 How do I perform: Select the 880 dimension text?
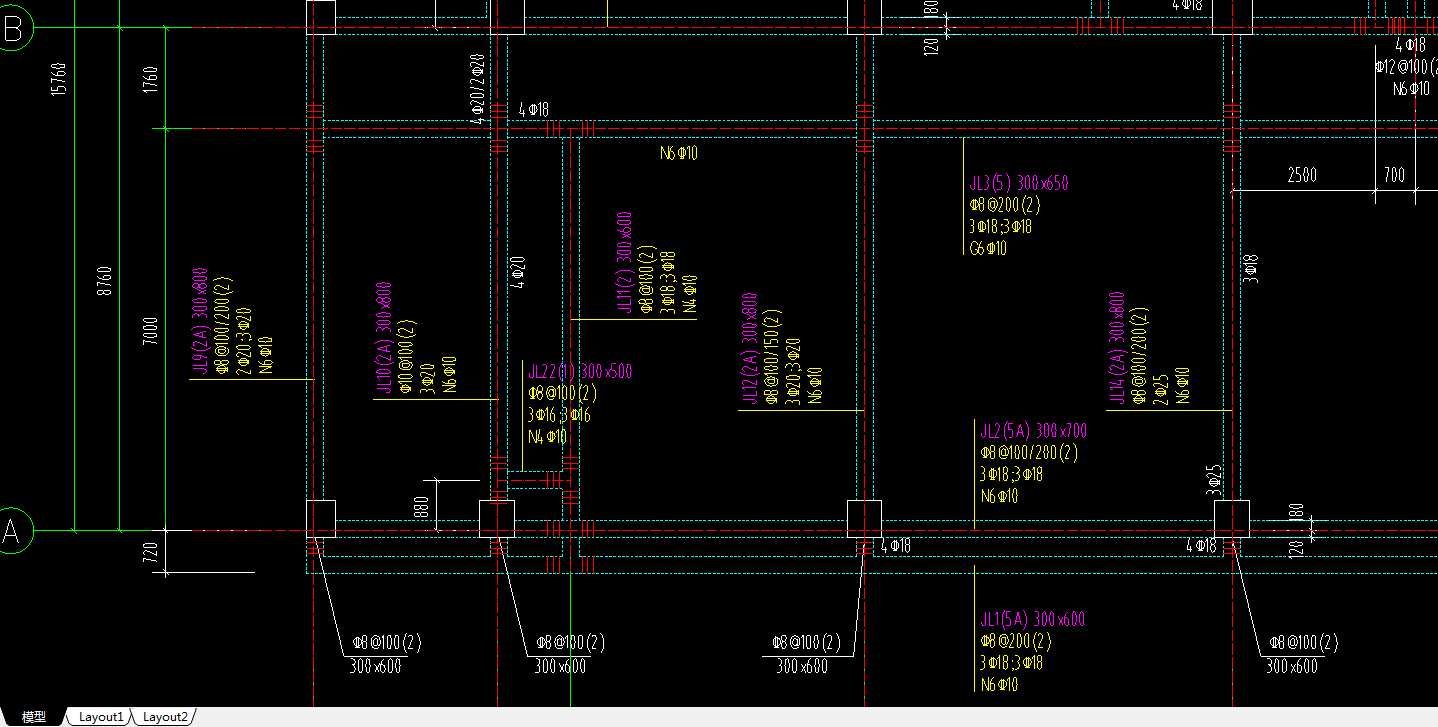pyautogui.click(x=420, y=507)
